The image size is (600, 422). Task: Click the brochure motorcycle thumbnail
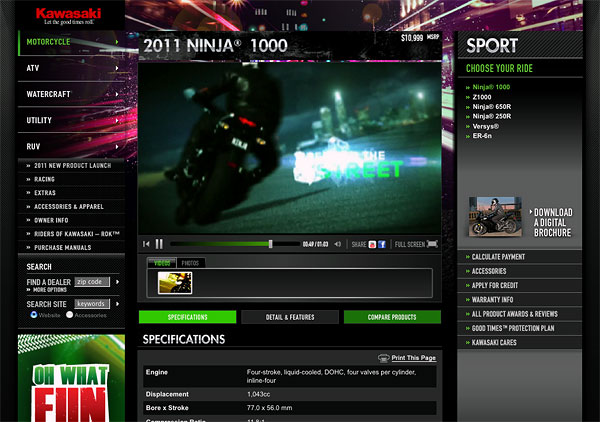pos(495,217)
